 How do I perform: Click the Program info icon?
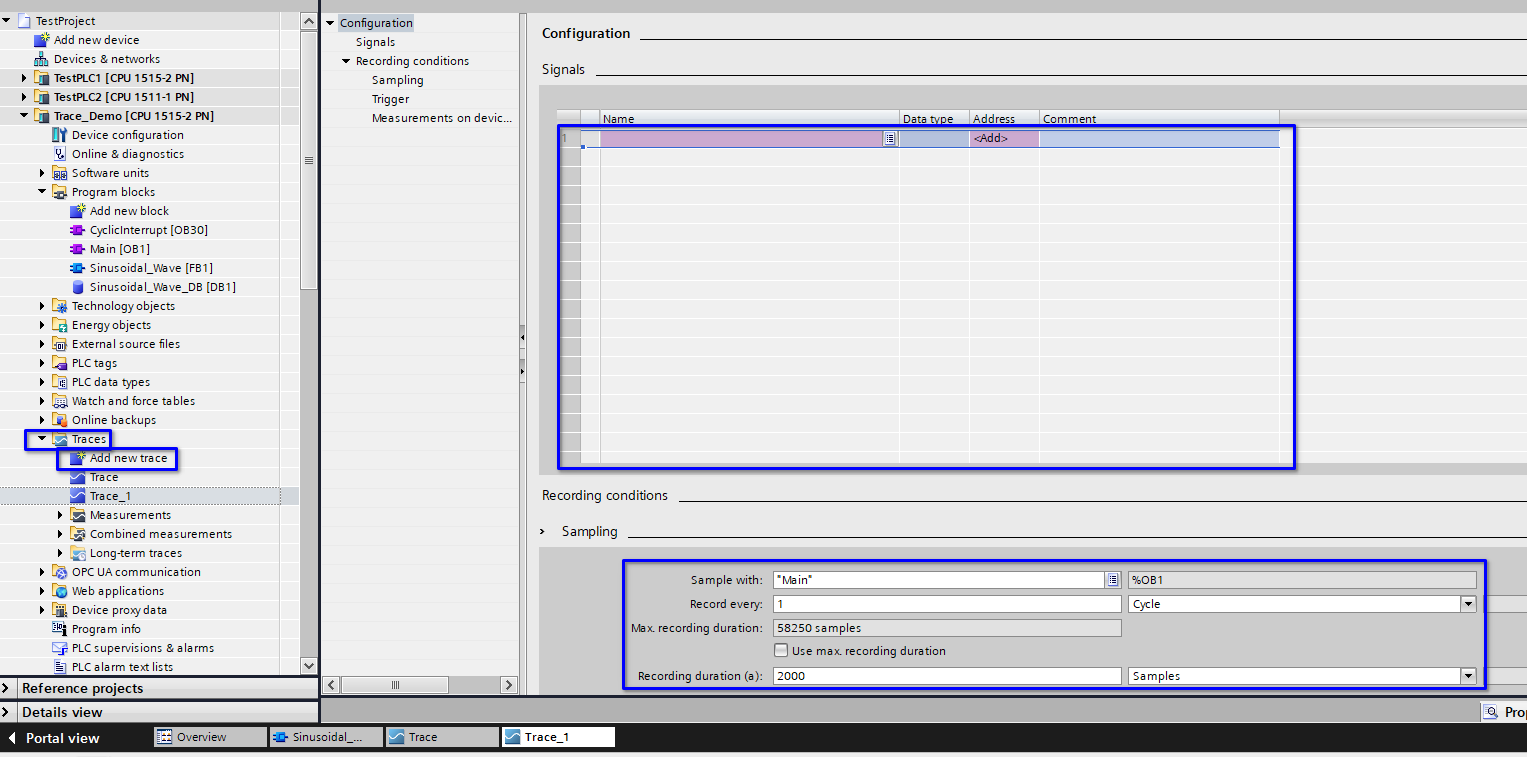[x=59, y=629]
